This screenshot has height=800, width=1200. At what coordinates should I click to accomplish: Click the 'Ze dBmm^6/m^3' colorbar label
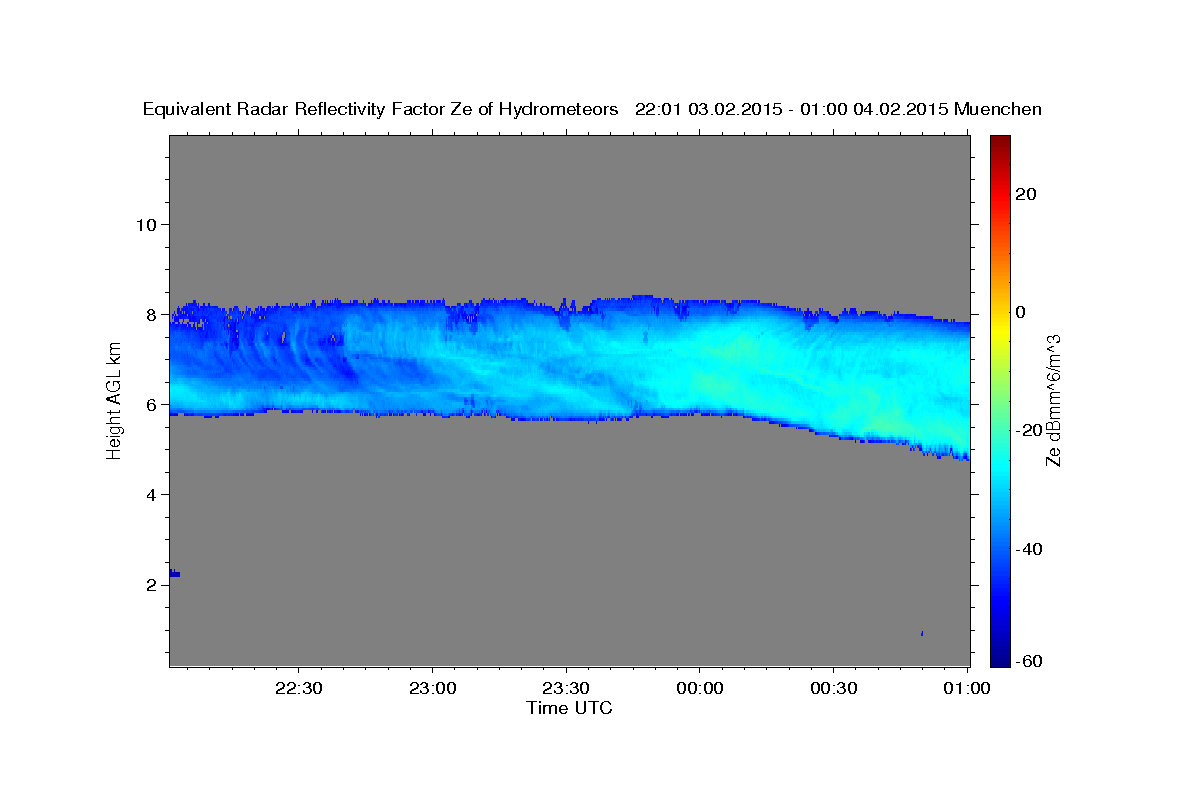tap(1053, 399)
